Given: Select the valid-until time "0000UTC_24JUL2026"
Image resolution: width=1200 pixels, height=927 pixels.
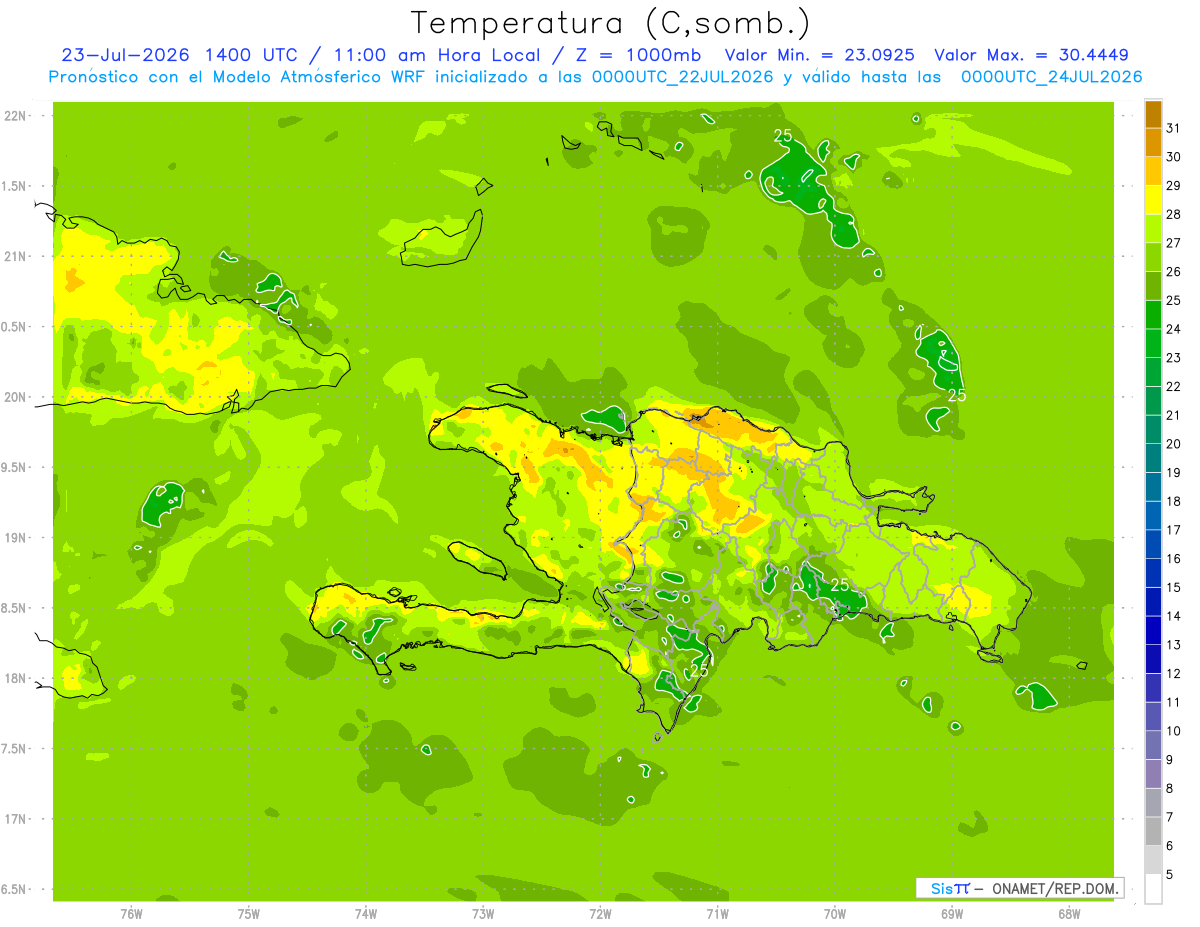Looking at the screenshot, I should pyautogui.click(x=1051, y=77).
